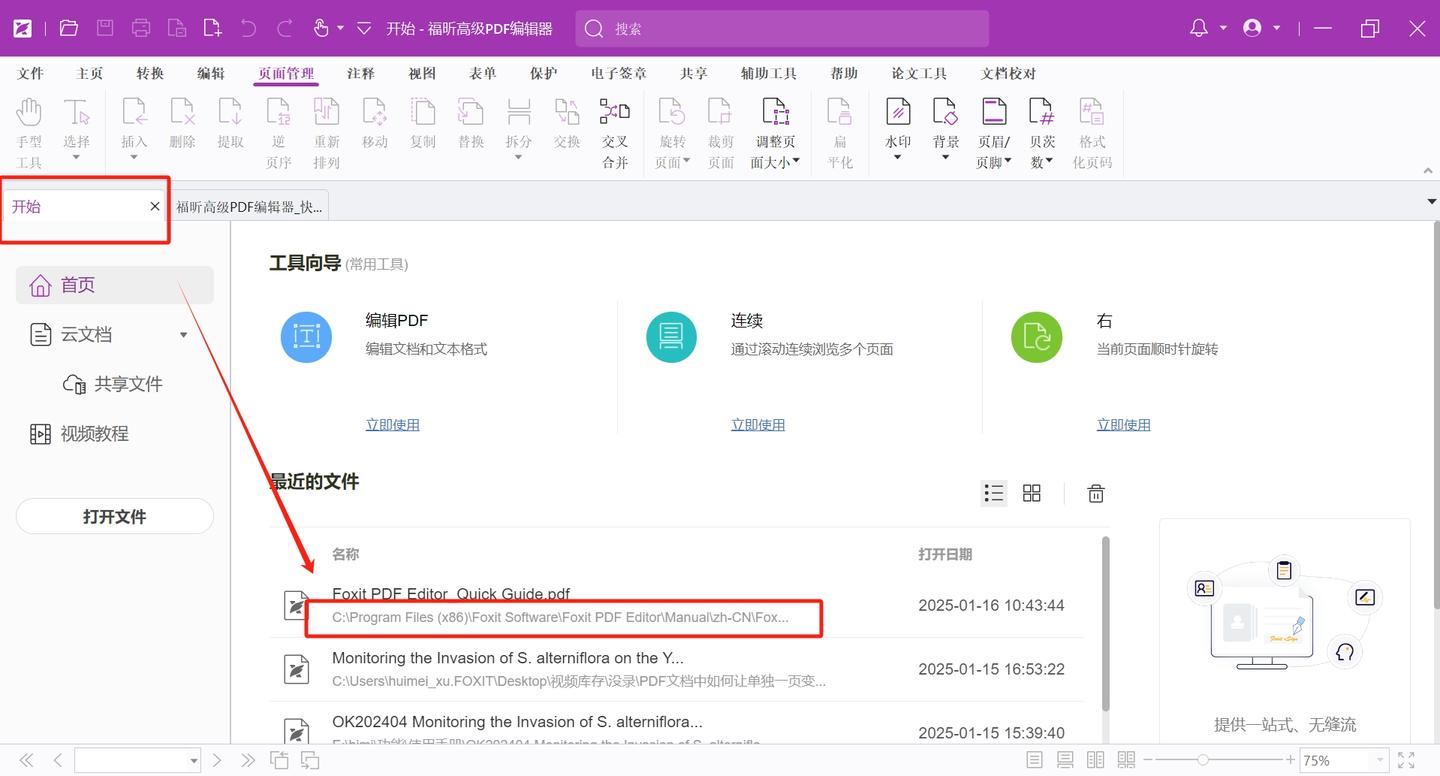Screen dimensions: 1440x776
Task: Click the Open folder icon in title bar
Action: coord(68,28)
